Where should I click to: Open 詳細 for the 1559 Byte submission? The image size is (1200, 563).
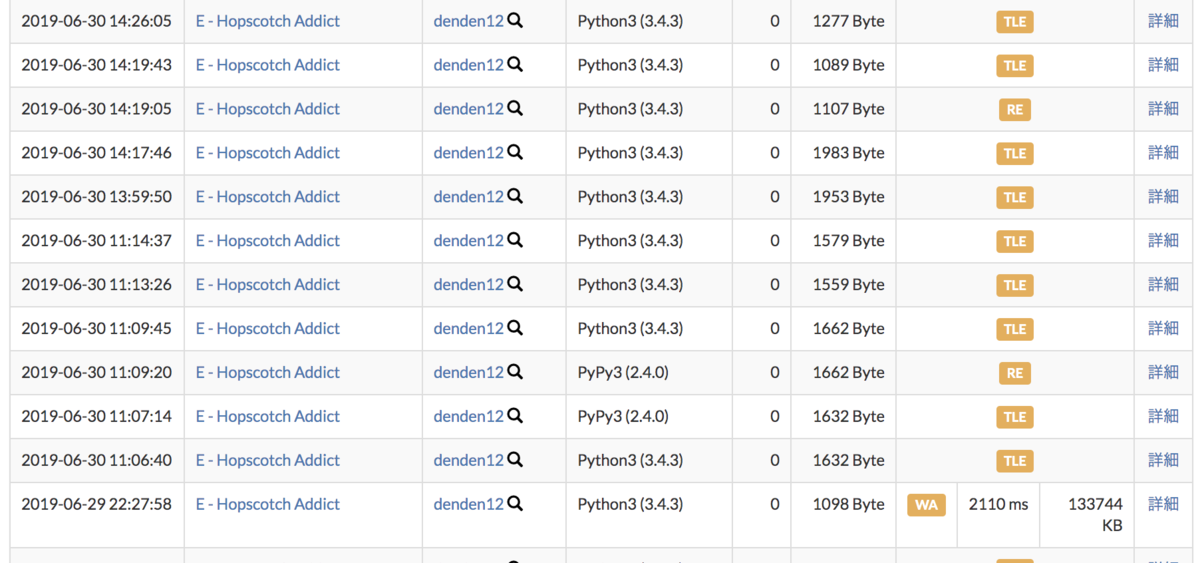pyautogui.click(x=1163, y=285)
